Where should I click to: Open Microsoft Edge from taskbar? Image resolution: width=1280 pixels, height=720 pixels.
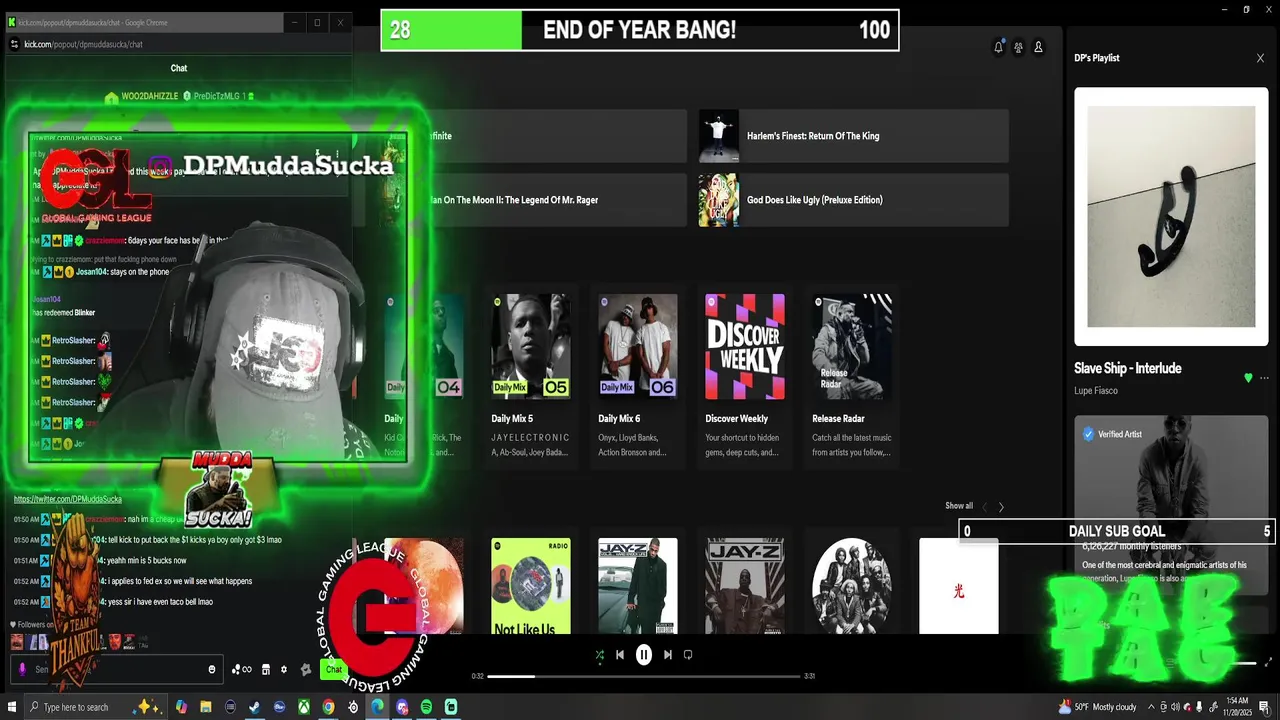(377, 707)
